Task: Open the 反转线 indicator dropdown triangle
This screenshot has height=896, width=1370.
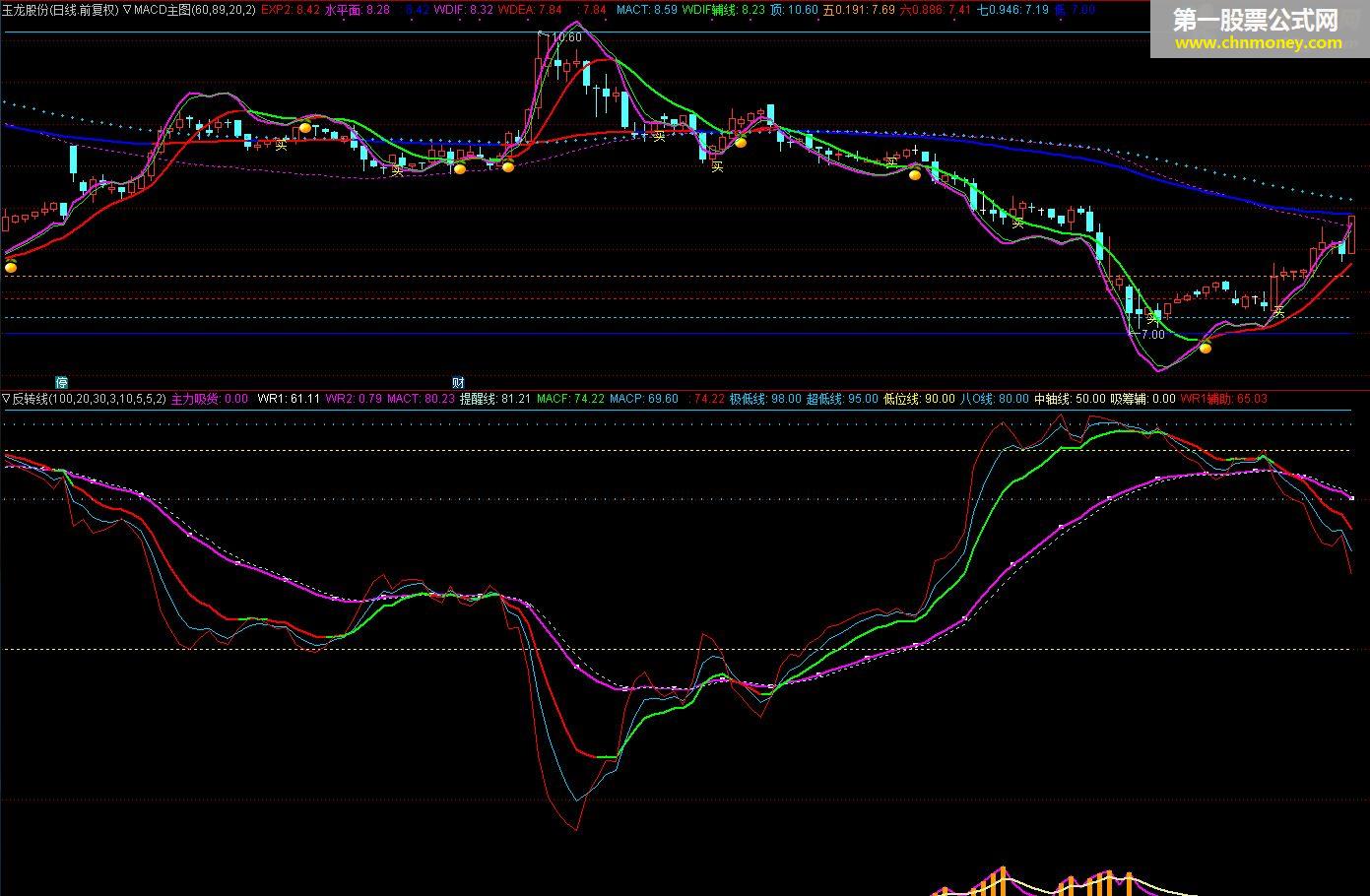Action: pyautogui.click(x=6, y=399)
